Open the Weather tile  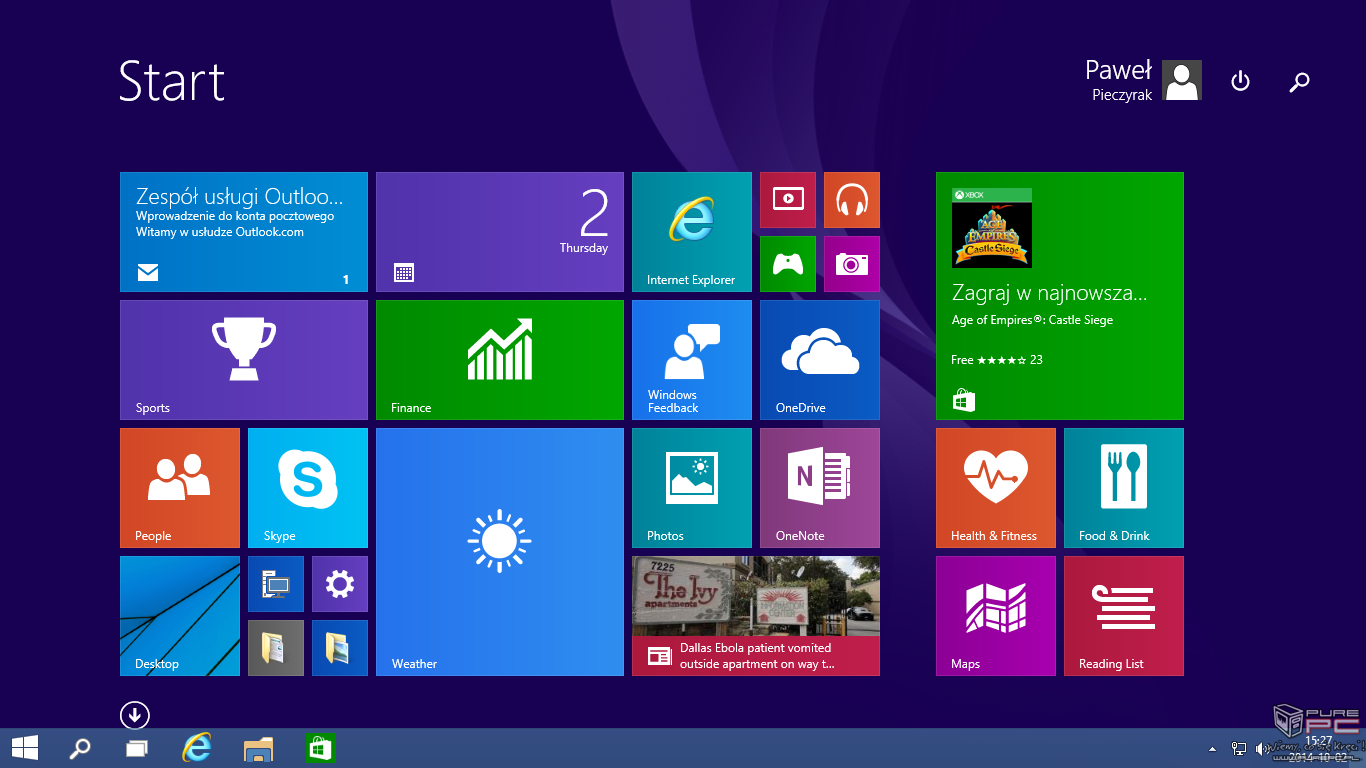point(499,551)
